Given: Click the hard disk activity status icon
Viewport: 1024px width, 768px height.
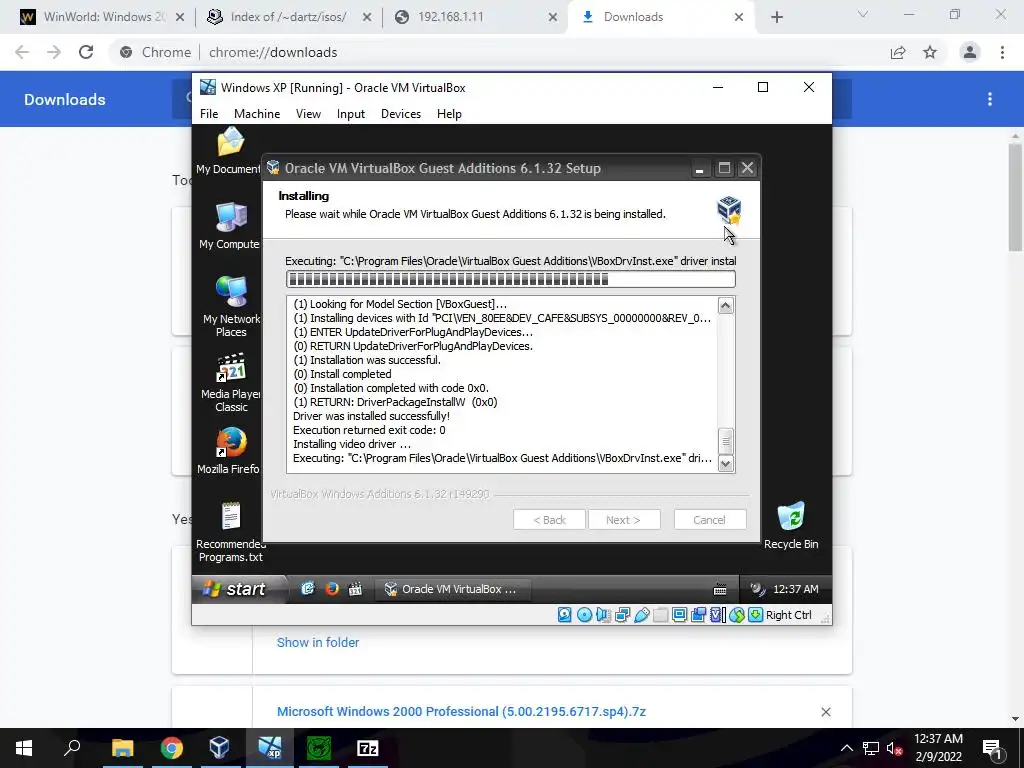Looking at the screenshot, I should tap(565, 615).
